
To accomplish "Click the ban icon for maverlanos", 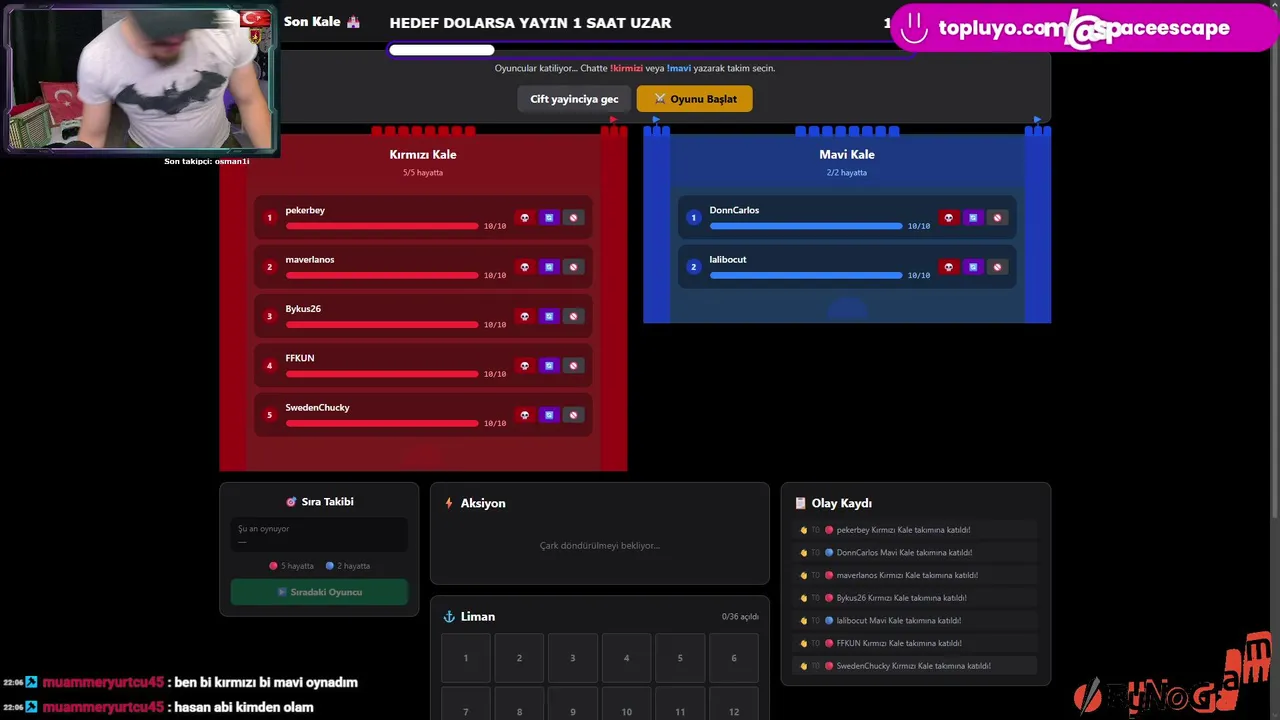I will tap(573, 267).
